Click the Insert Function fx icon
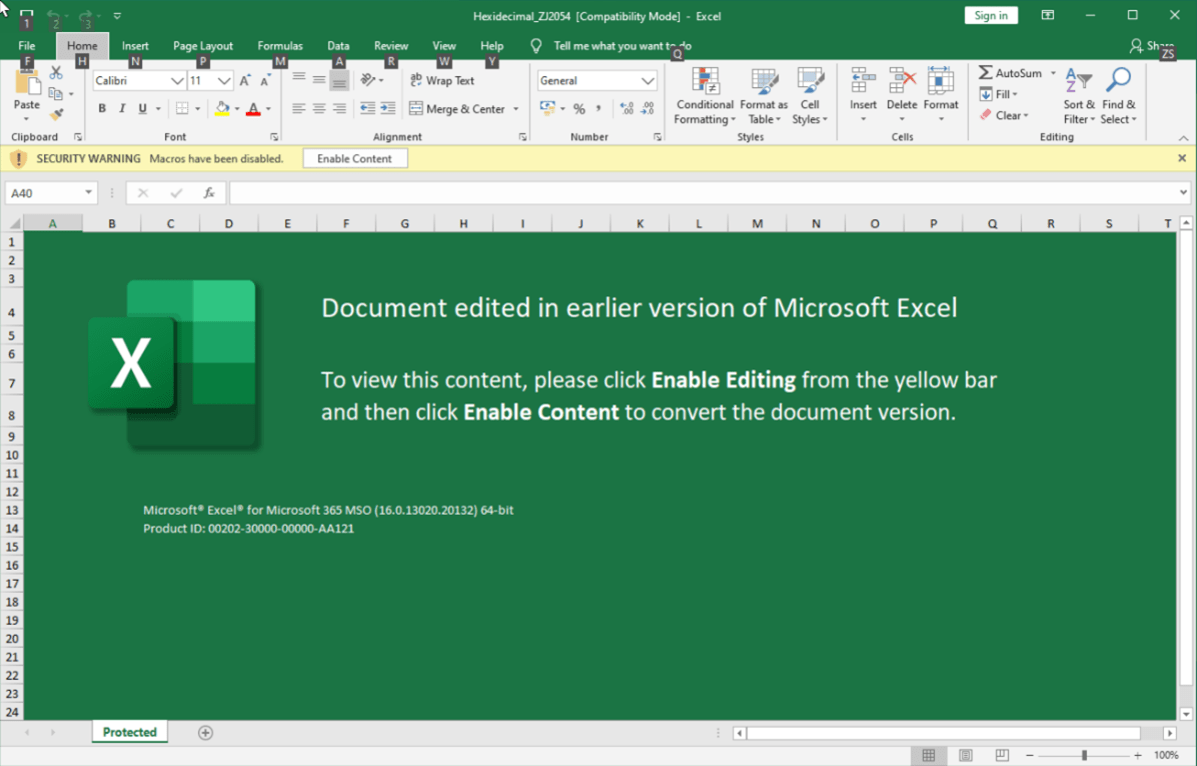The image size is (1197, 766). [x=209, y=193]
